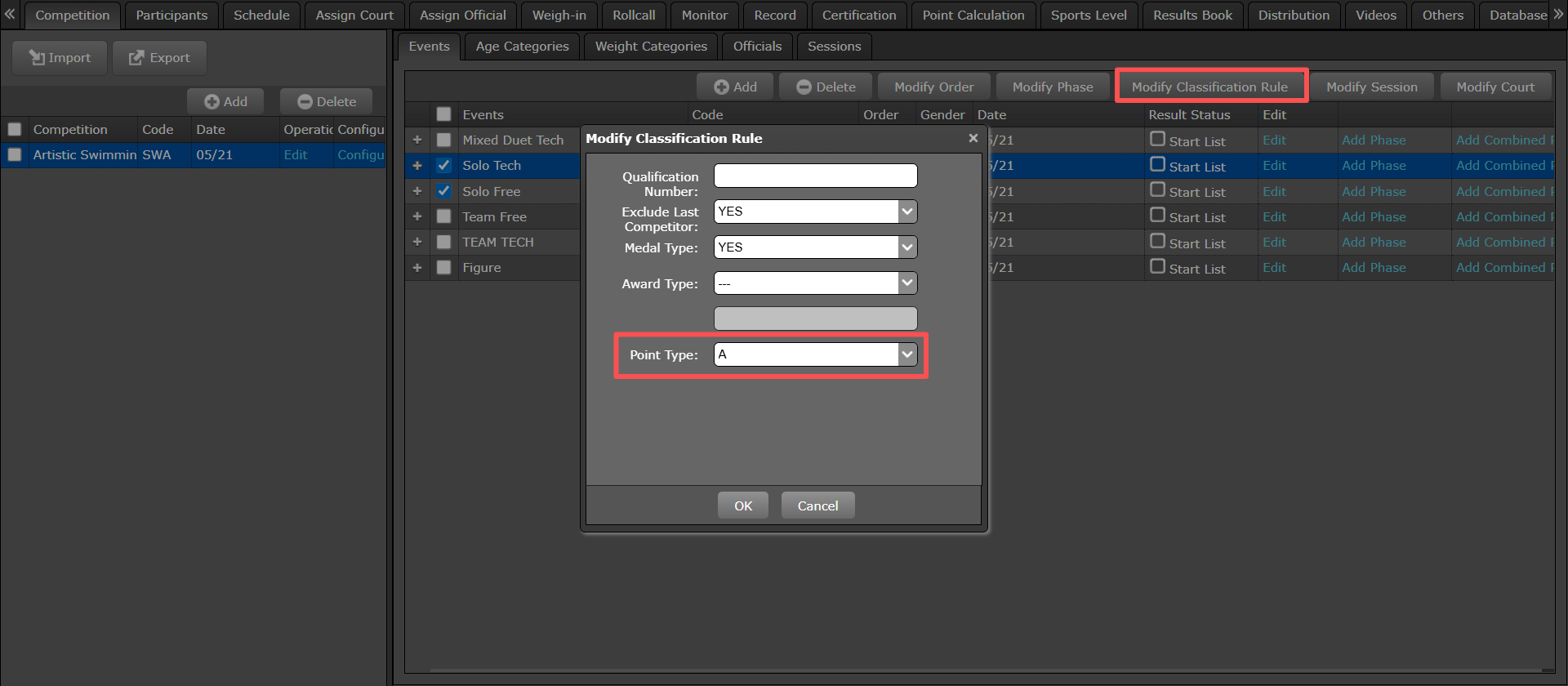Check the Mixed Duet Tech checkbox
Viewport: 1568px width, 686px height.
(x=443, y=140)
